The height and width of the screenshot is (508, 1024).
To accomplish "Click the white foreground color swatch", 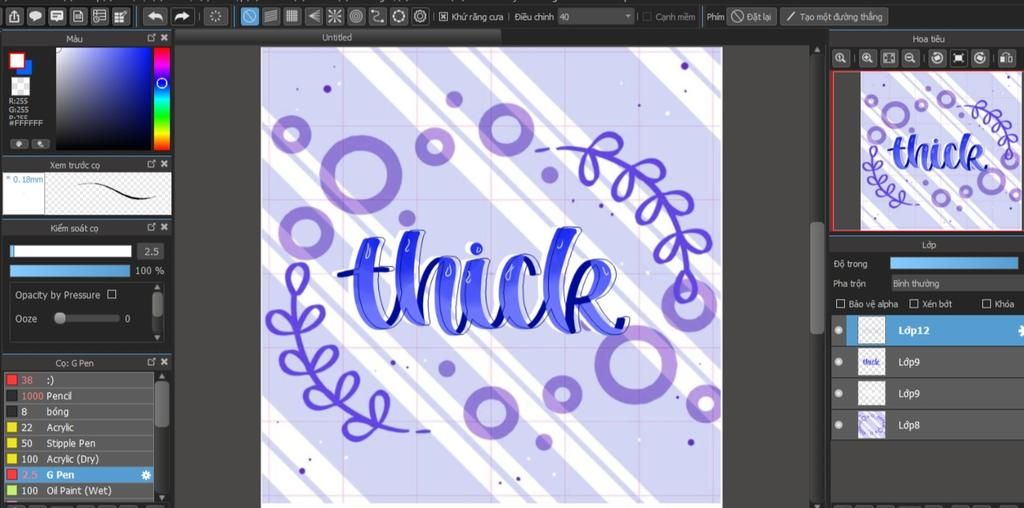I will click(17, 61).
